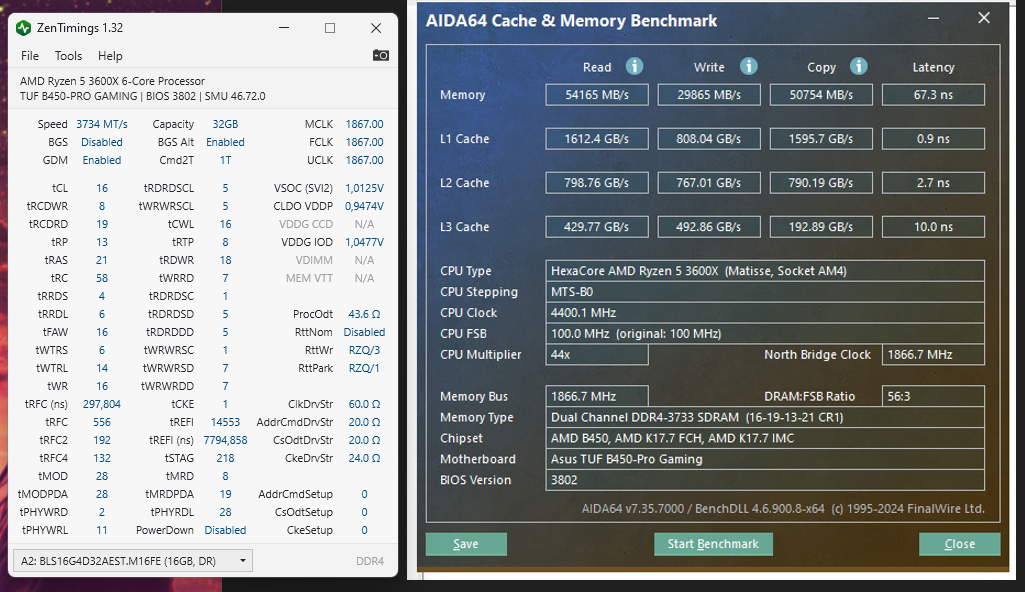Viewport: 1025px width, 592px height.
Task: Click the North Bridge Clock 1866.7 MHz field
Action: (x=933, y=354)
